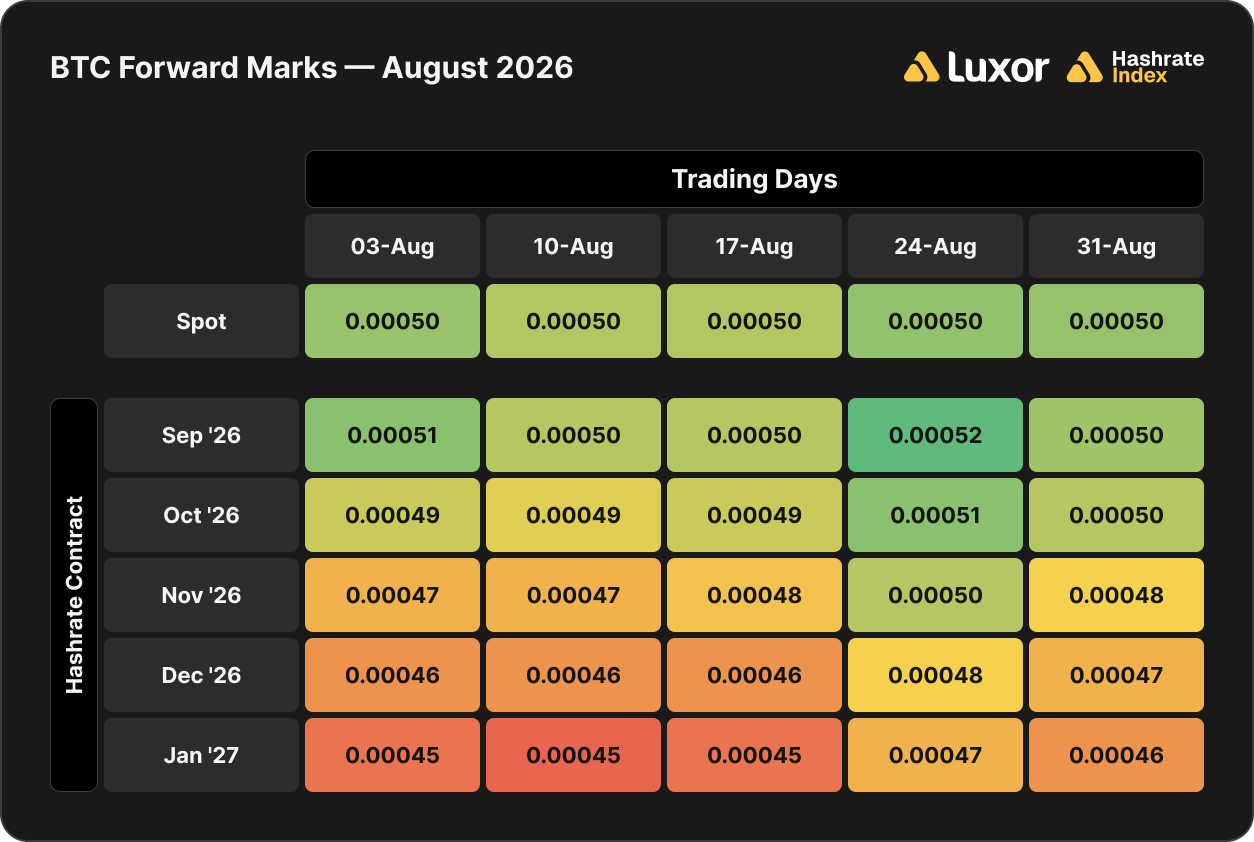Click Sep '26 value 0.00051 cell
This screenshot has width=1254, height=842.
(x=392, y=435)
